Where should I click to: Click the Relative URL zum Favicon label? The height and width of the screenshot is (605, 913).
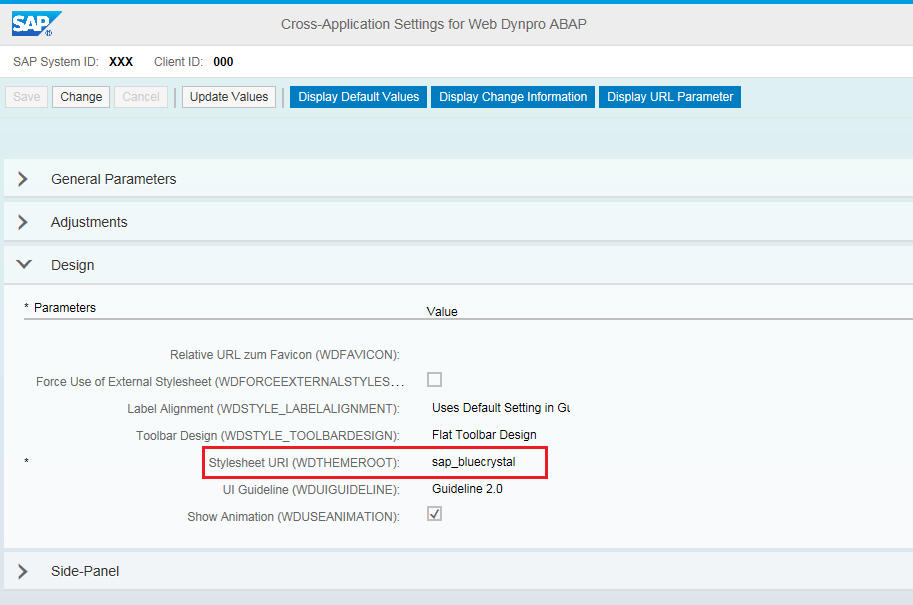click(x=285, y=355)
